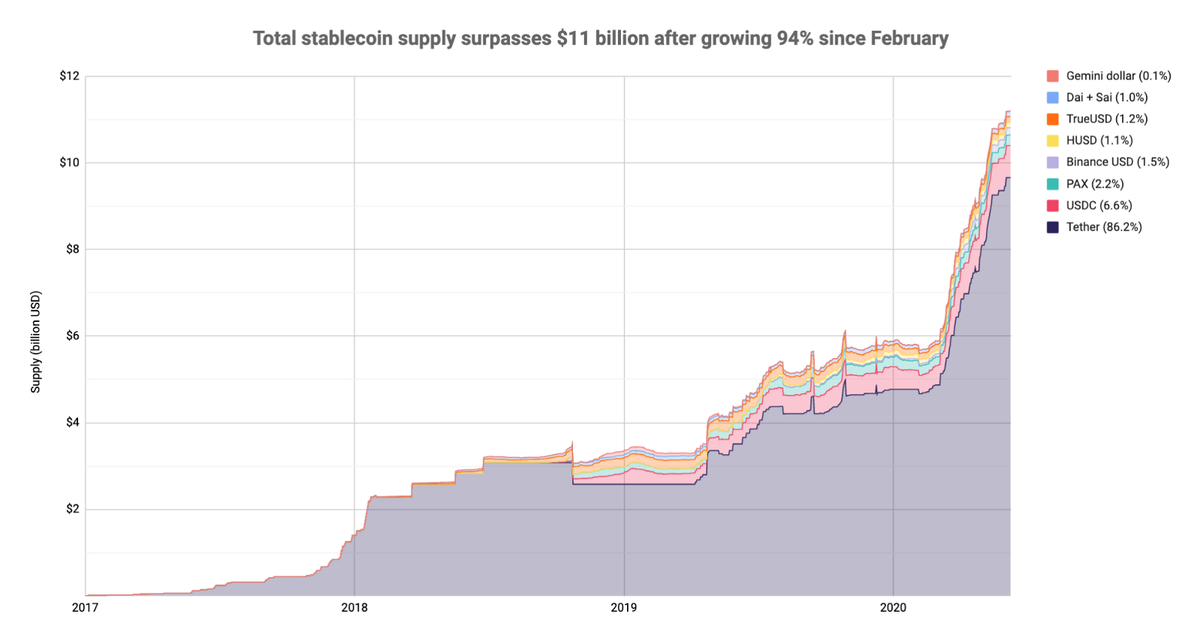
Task: Select the Binance USD purple swatch
Action: coord(1053,162)
